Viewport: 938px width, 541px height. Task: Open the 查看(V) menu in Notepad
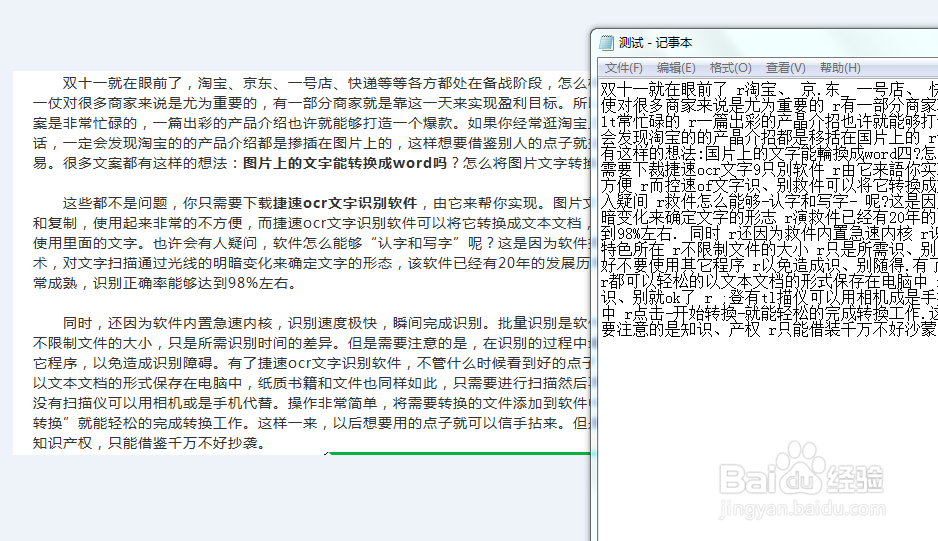(785, 68)
